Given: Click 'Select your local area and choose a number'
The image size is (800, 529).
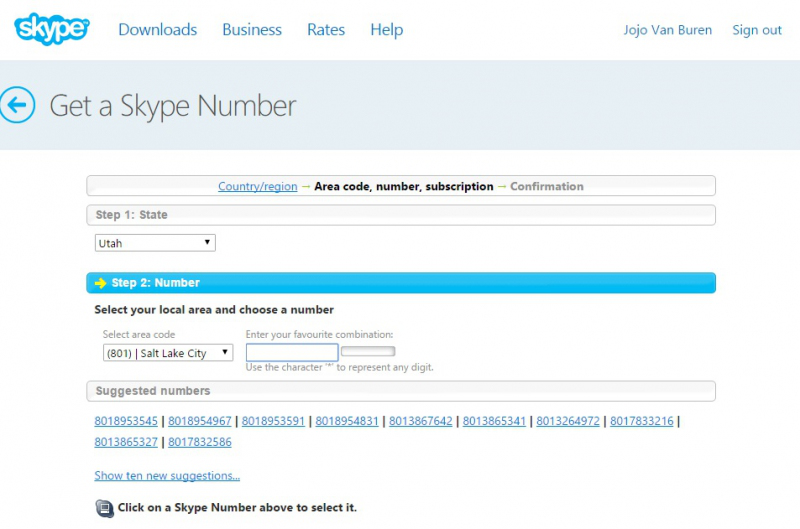Looking at the screenshot, I should (x=214, y=310).
